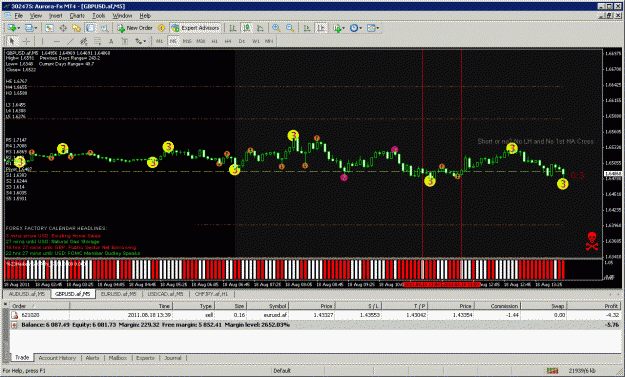The image size is (625, 377).
Task: Set timeframe to H4
Action: pyautogui.click(x=228, y=41)
